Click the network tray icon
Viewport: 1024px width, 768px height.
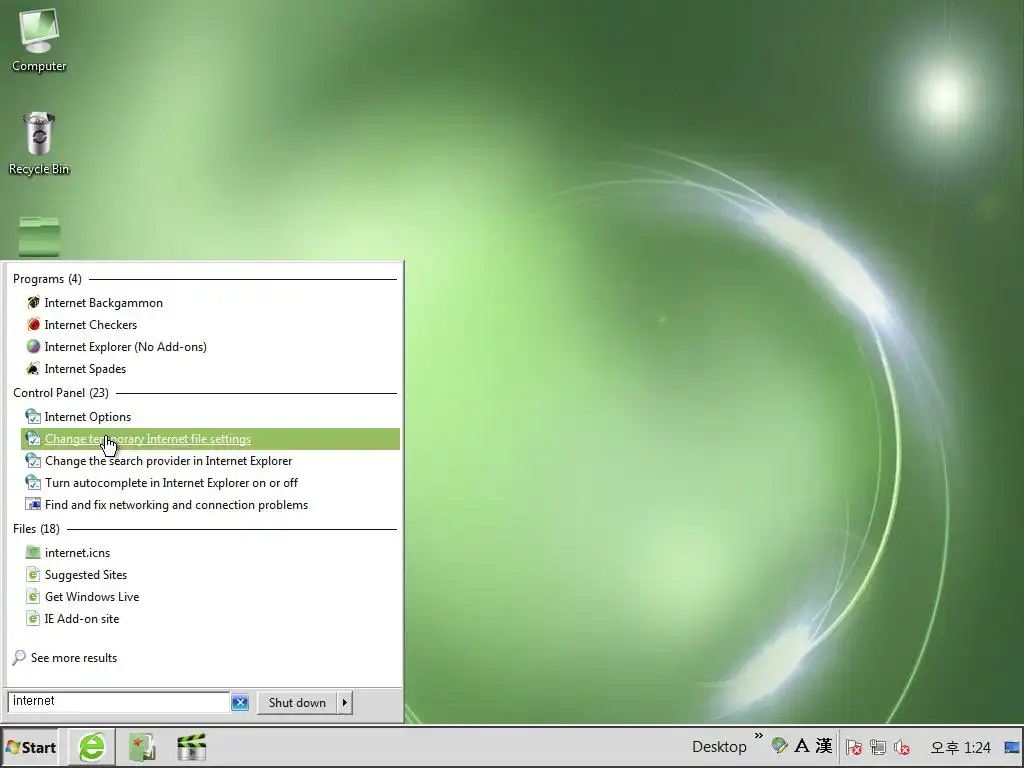878,747
